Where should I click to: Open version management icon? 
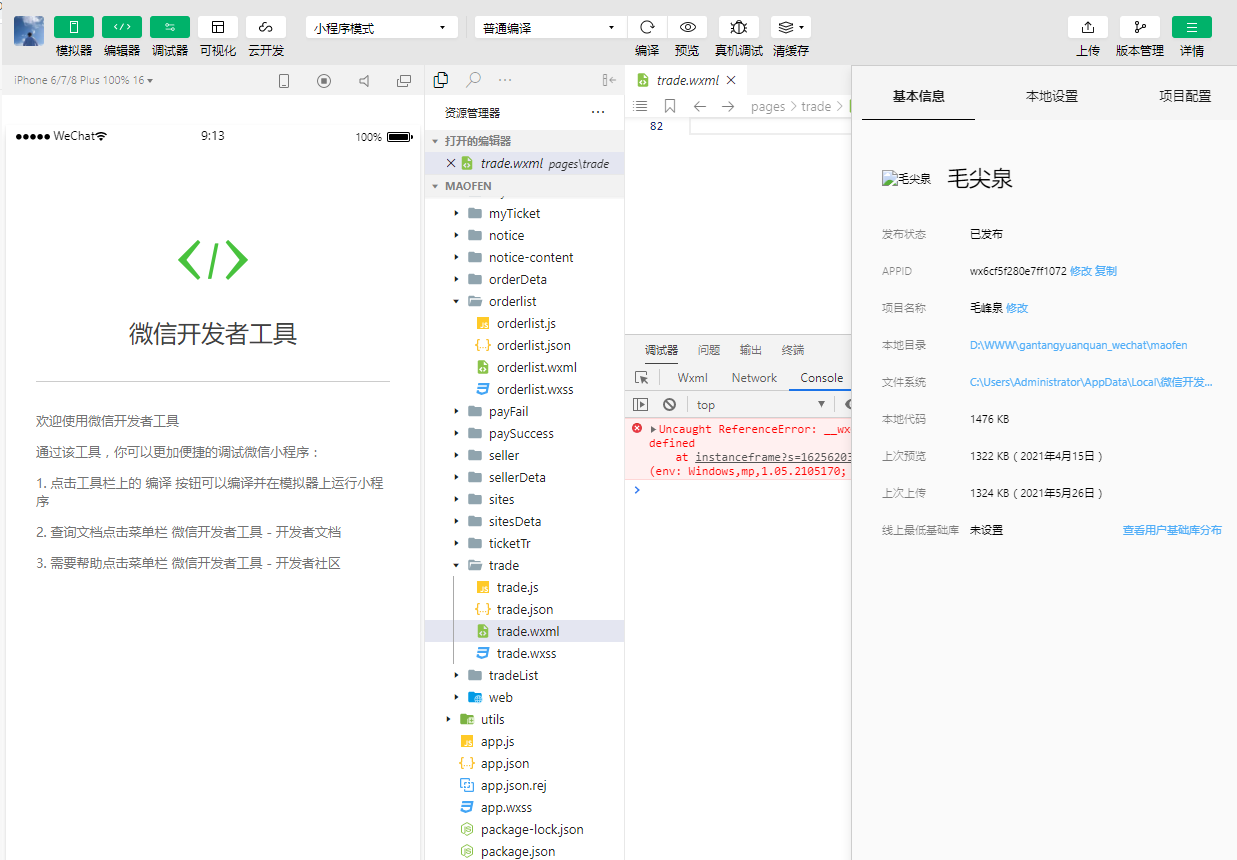(x=1140, y=27)
